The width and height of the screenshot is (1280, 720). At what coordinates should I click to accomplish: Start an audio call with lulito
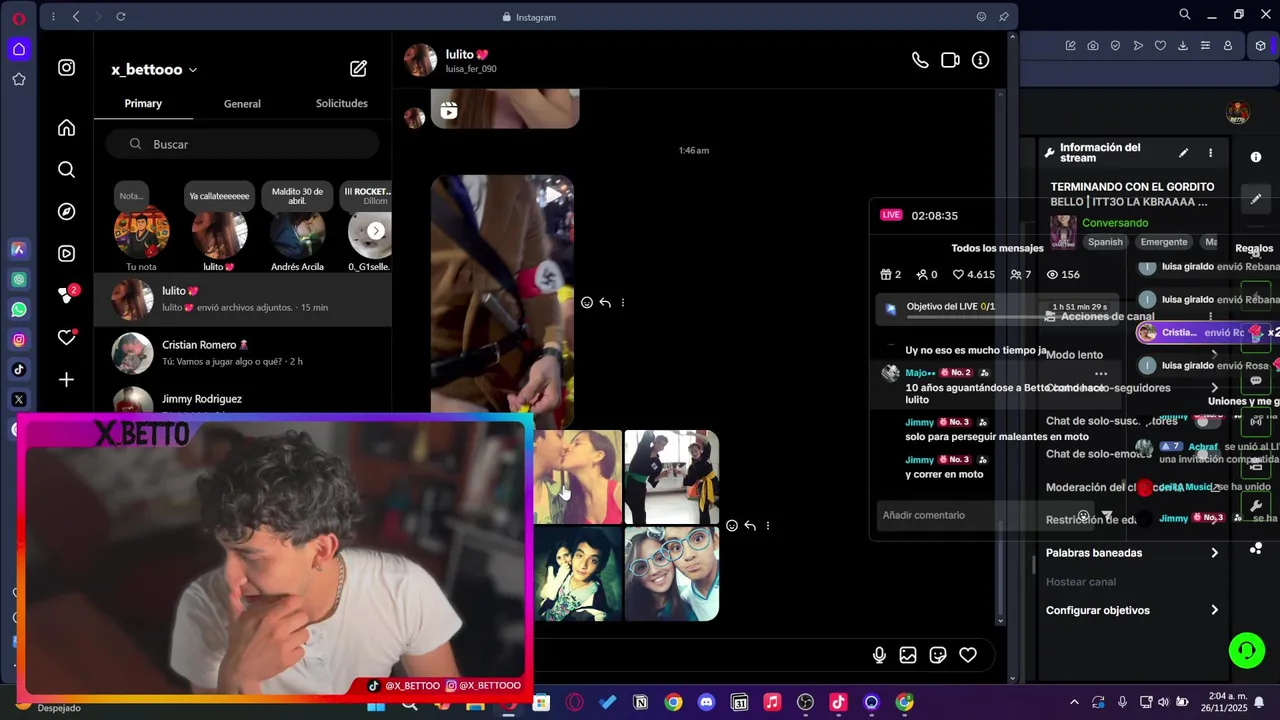(920, 60)
